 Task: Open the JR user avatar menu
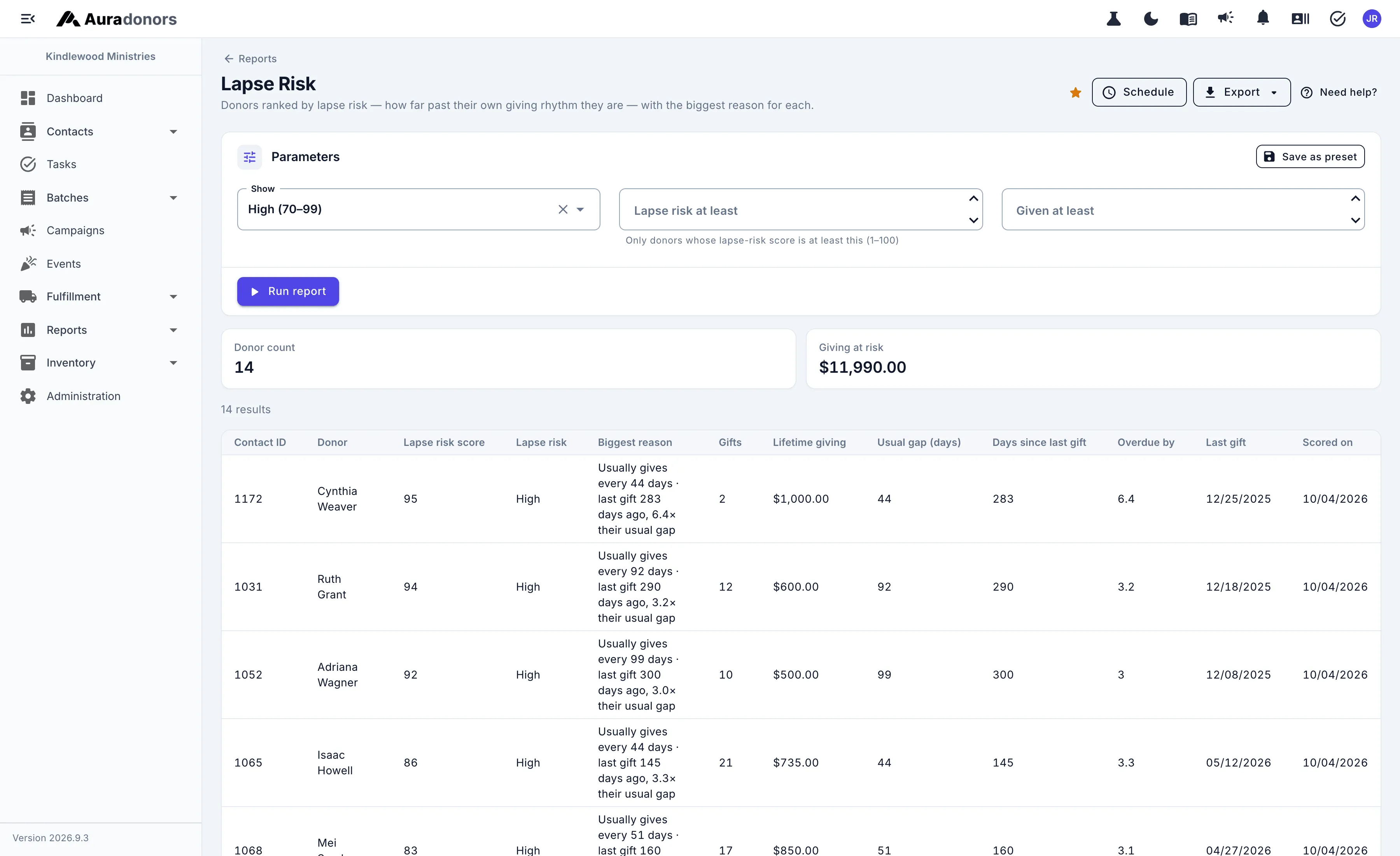[1372, 19]
